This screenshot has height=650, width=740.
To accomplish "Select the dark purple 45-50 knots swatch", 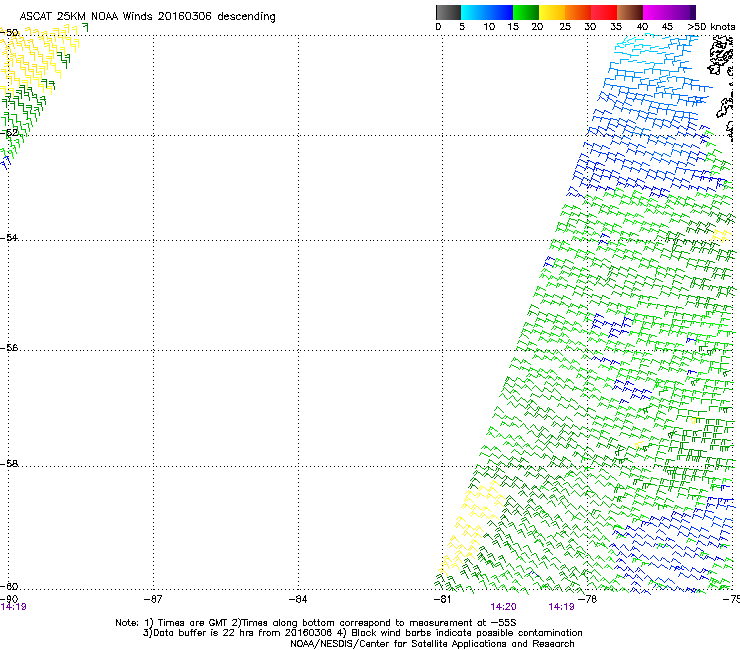I will 682,12.
